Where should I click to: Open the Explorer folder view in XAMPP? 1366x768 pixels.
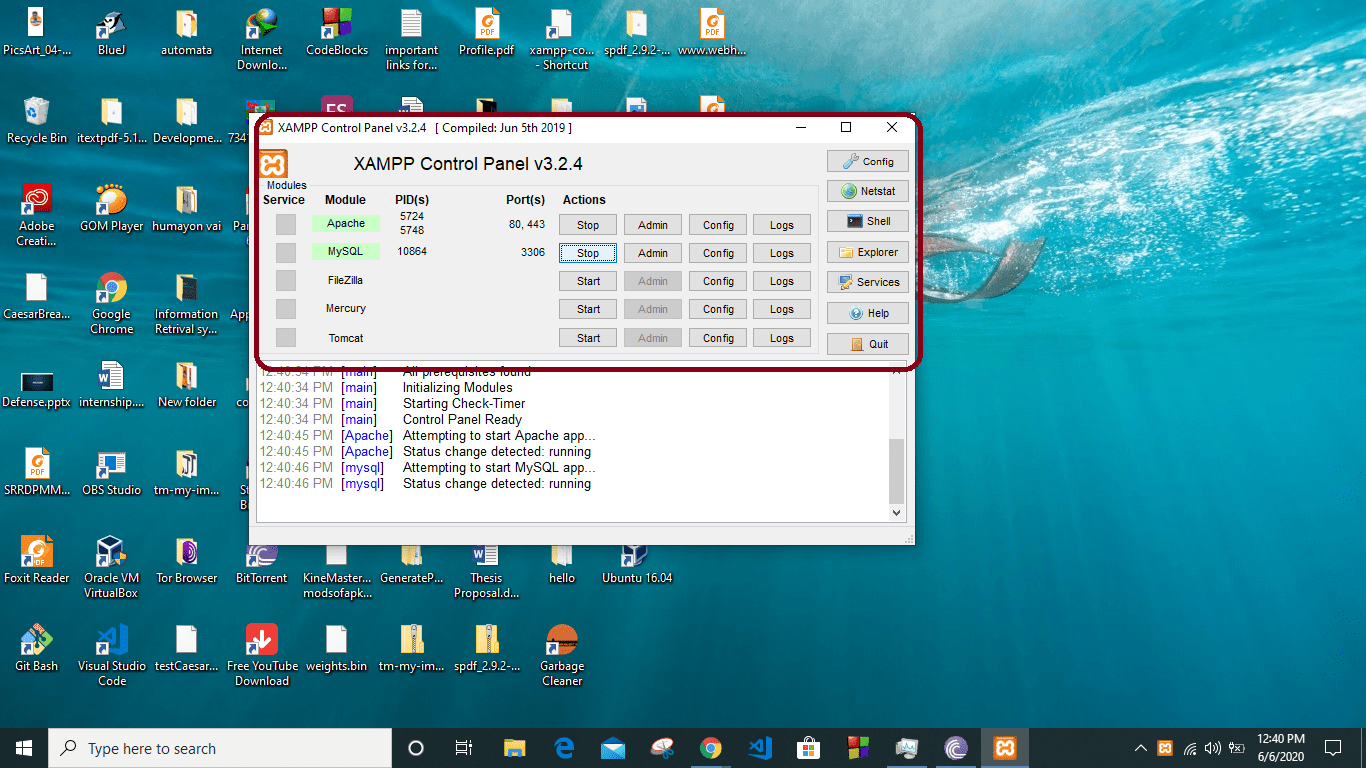click(x=866, y=252)
